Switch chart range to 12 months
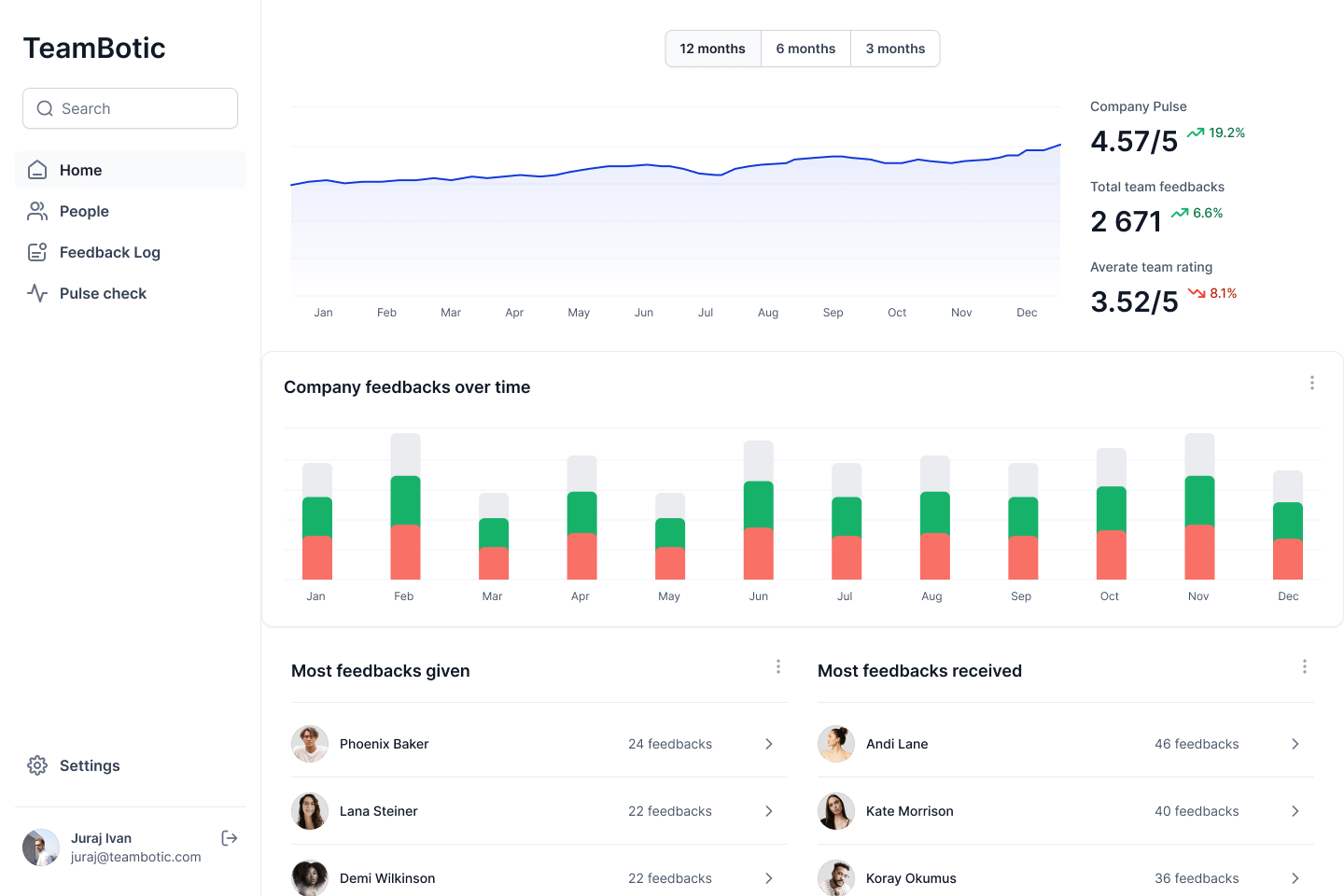 point(712,49)
